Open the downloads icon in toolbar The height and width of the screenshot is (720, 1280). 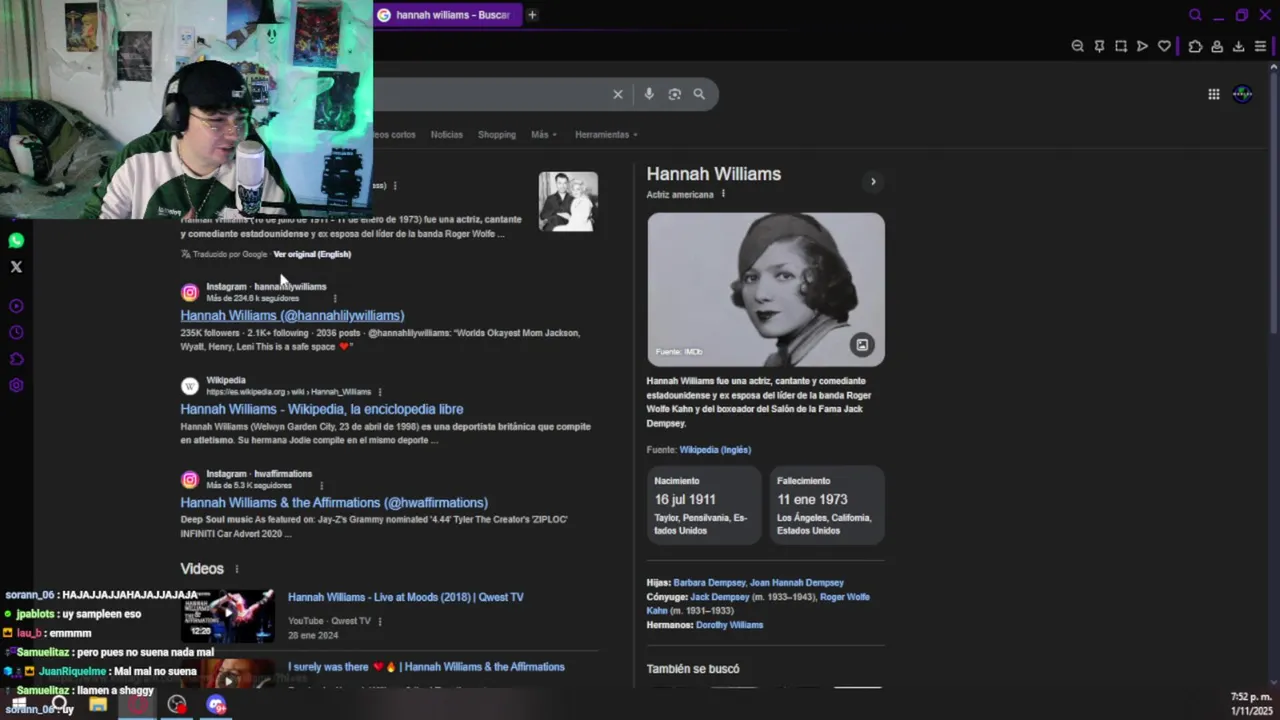pyautogui.click(x=1238, y=46)
